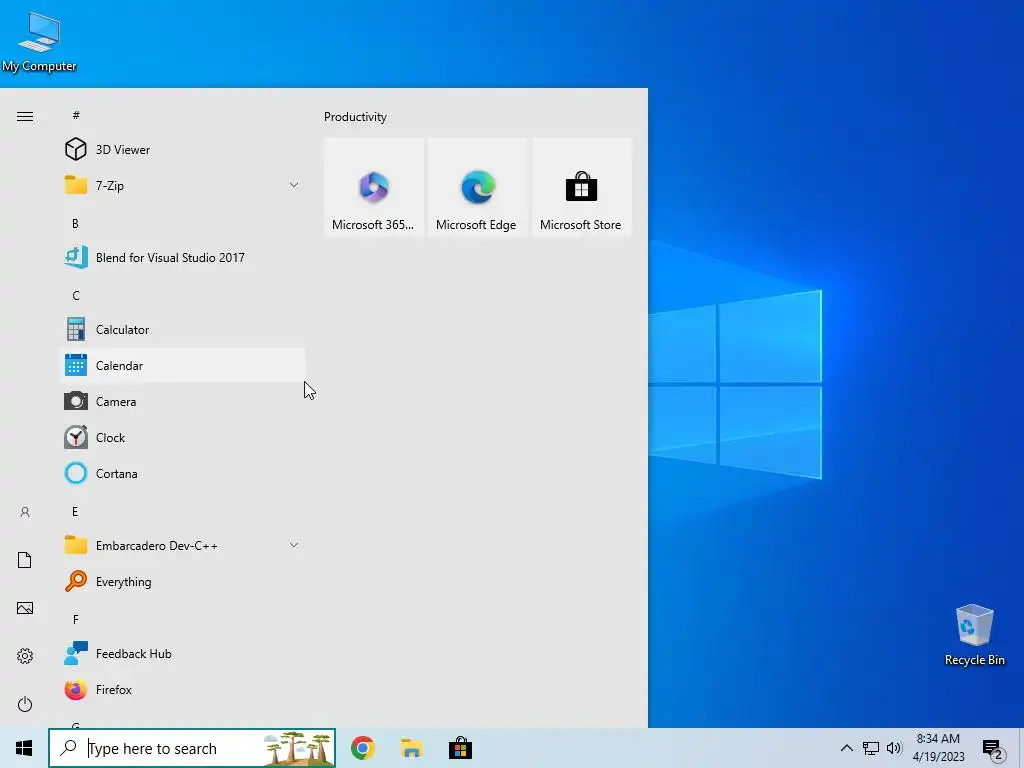The width and height of the screenshot is (1024, 768).
Task: Click the Windows Start button
Action: coord(24,748)
